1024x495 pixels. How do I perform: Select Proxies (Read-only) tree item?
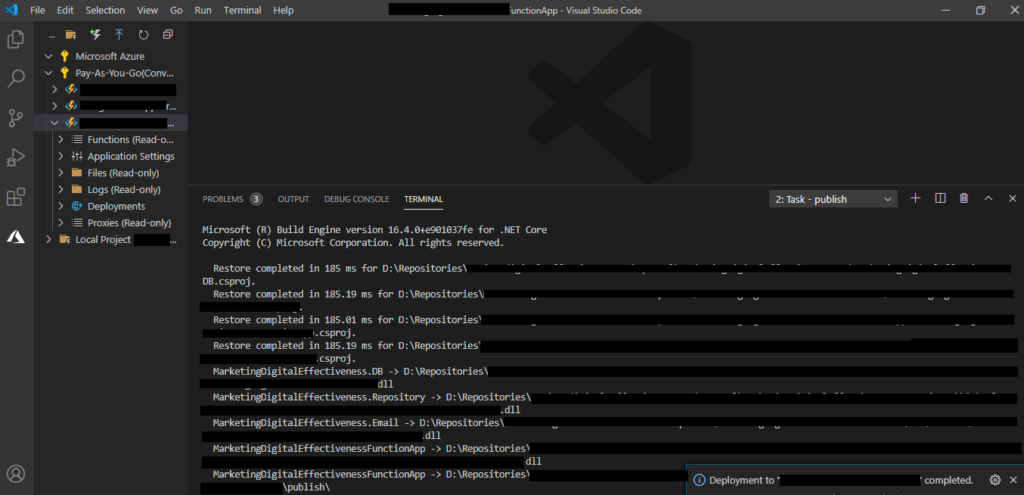(129, 223)
